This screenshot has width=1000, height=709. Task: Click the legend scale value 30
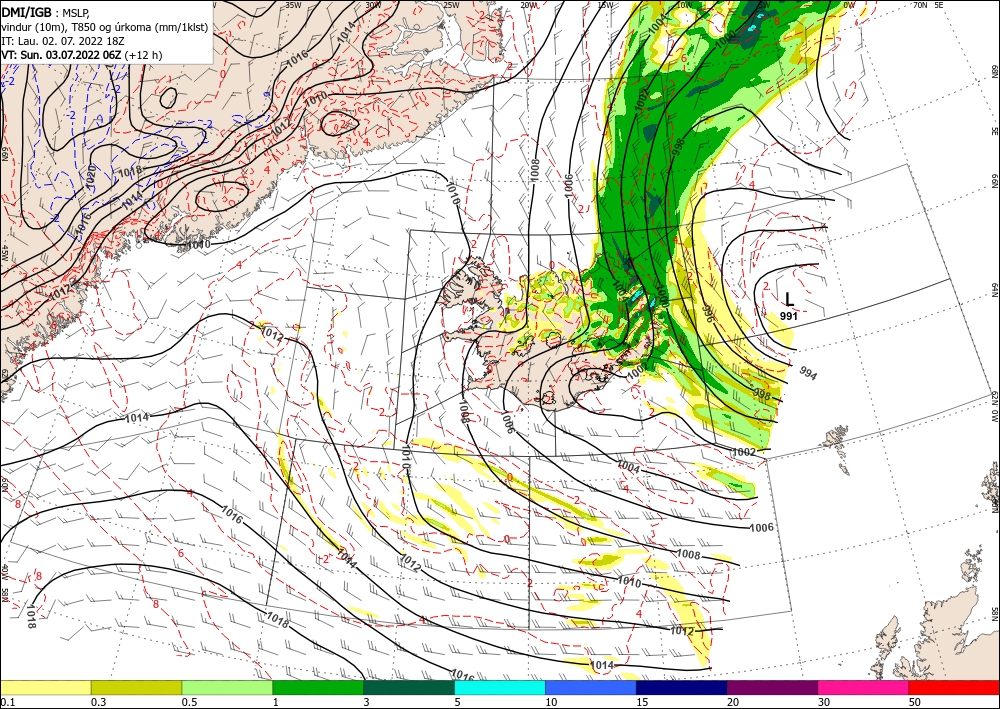825,702
